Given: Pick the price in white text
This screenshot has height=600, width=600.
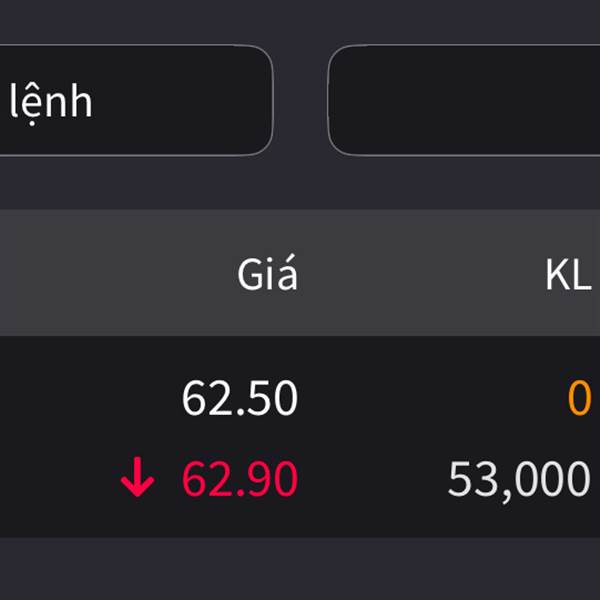Looking at the screenshot, I should (240, 398).
